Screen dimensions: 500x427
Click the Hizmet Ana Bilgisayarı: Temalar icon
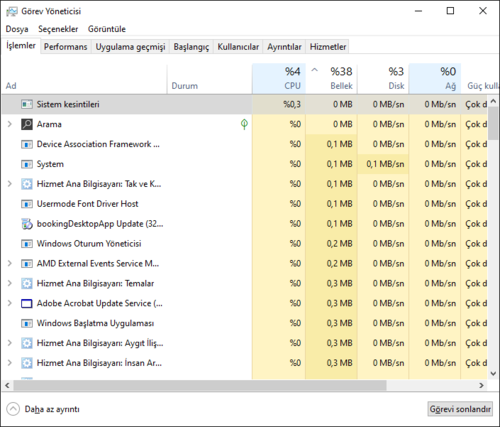[x=27, y=283]
